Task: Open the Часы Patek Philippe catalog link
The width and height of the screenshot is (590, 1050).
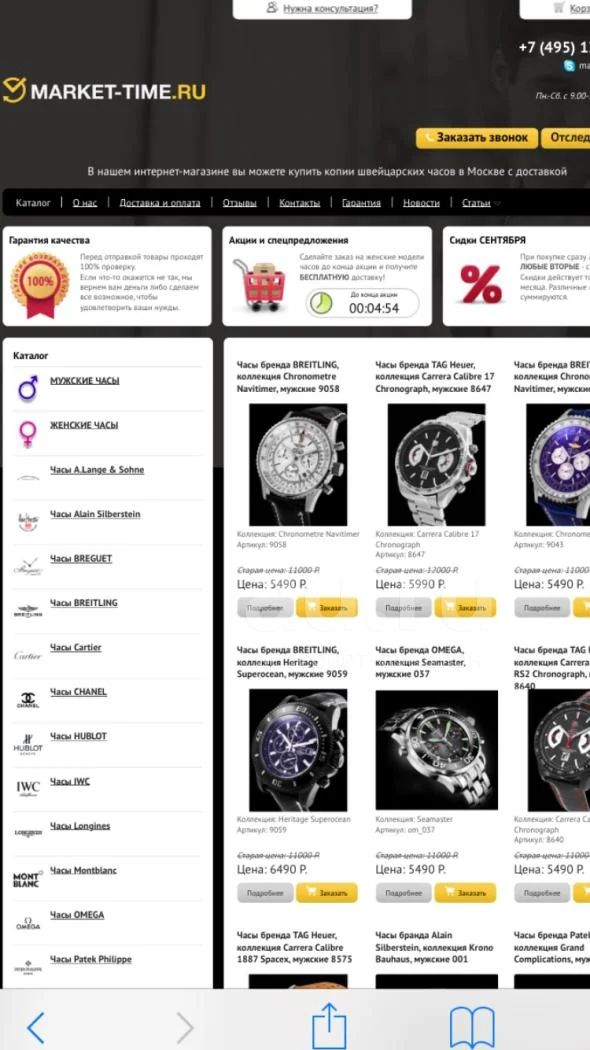Action: coord(90,960)
